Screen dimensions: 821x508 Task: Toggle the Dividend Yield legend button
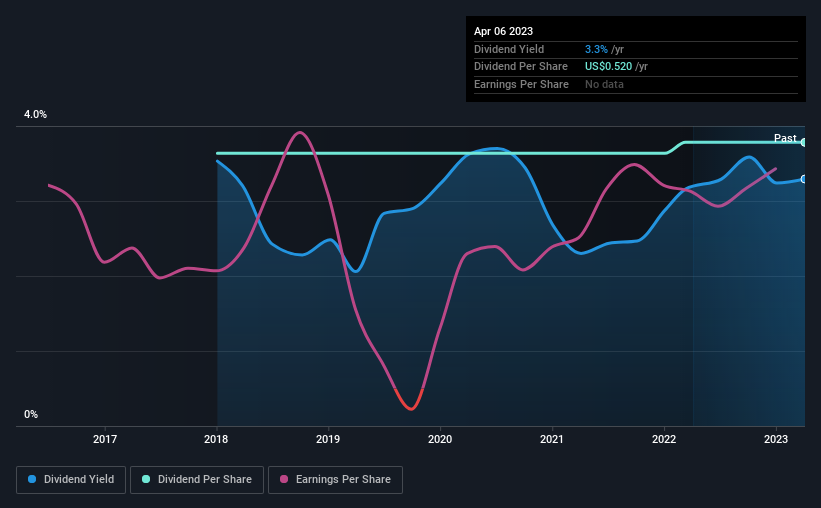71,480
